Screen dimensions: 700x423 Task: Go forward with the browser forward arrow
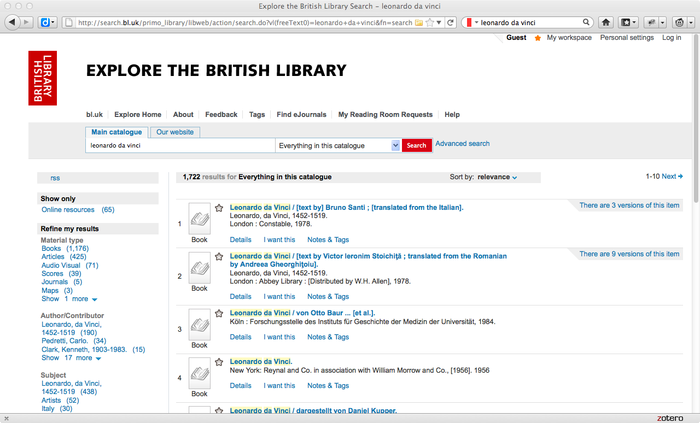tap(27, 22)
